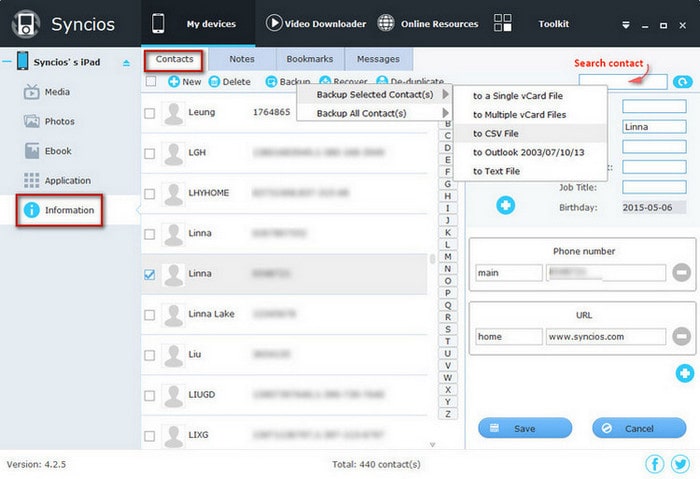Click New contact button
The height and width of the screenshot is (479, 700).
[184, 82]
